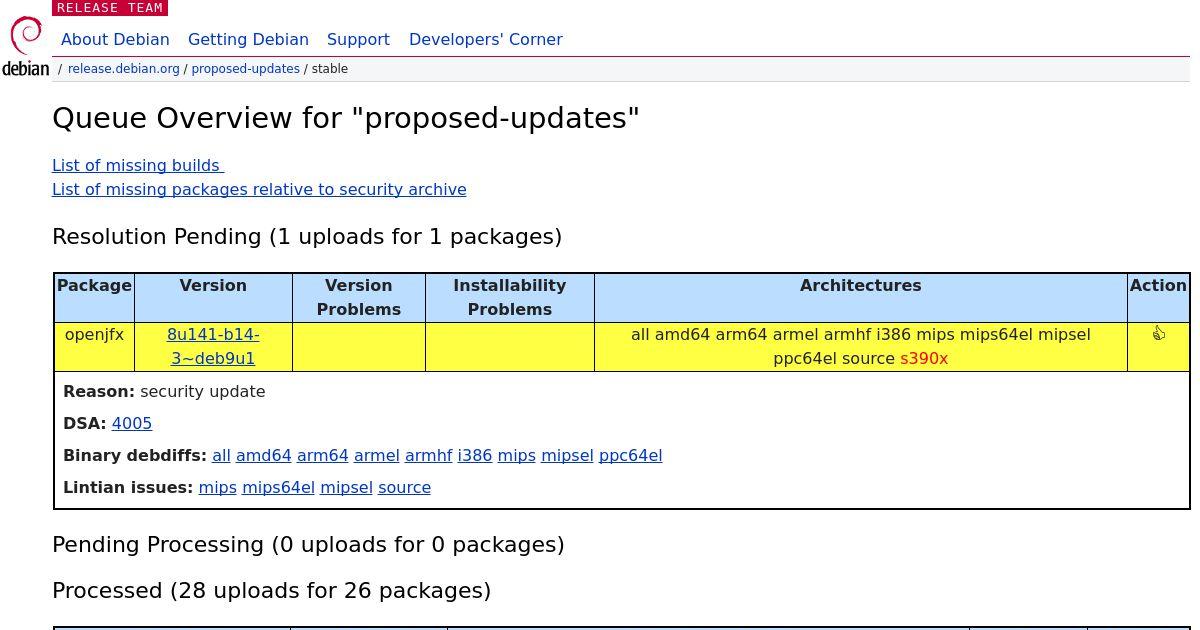Click the Debian swirl logo
Image resolution: width=1200 pixels, height=630 pixels.
pyautogui.click(x=26, y=46)
